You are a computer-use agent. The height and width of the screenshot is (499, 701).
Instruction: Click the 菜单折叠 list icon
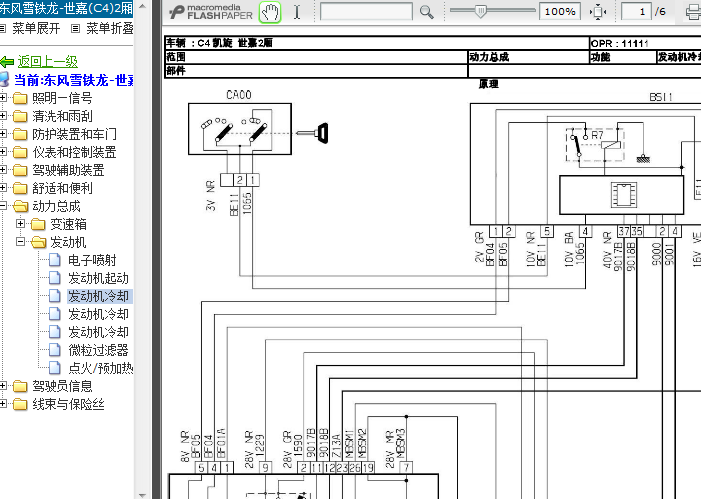click(x=76, y=29)
